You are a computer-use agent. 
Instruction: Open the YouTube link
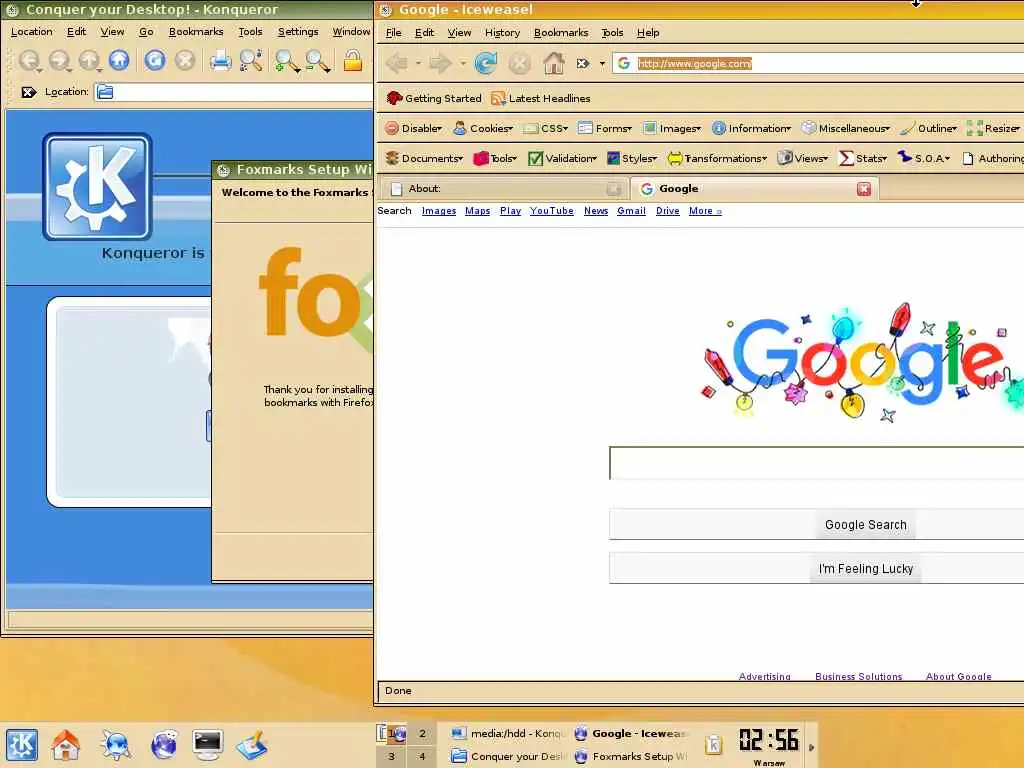(x=551, y=211)
